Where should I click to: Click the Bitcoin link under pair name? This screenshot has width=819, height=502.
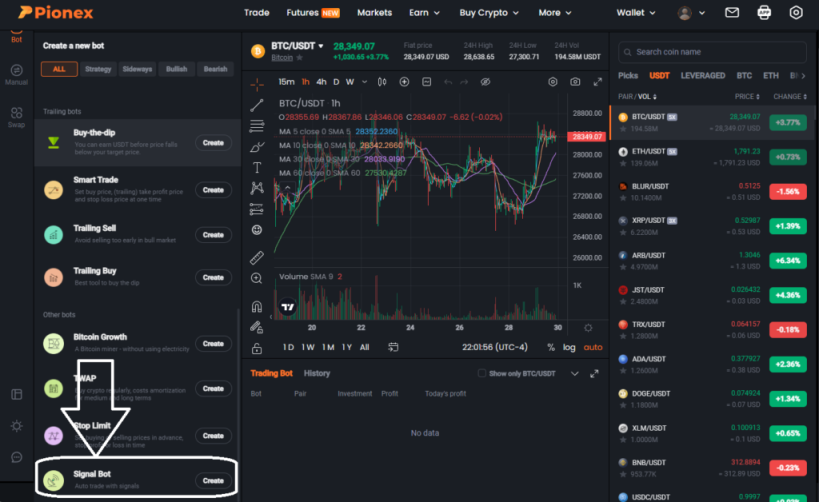click(x=282, y=57)
